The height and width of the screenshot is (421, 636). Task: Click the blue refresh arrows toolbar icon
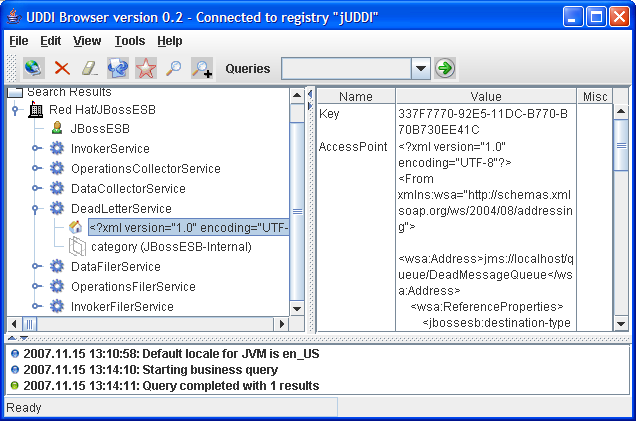click(118, 68)
